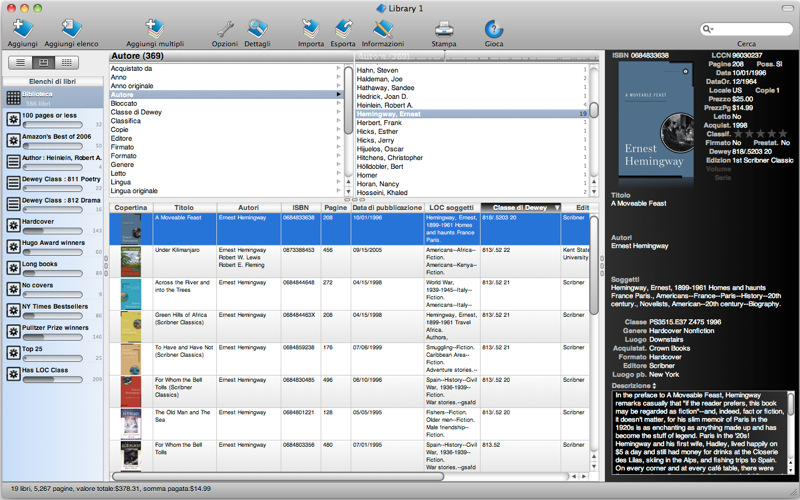
Task: Switch to grid view mode button
Action: click(66, 62)
